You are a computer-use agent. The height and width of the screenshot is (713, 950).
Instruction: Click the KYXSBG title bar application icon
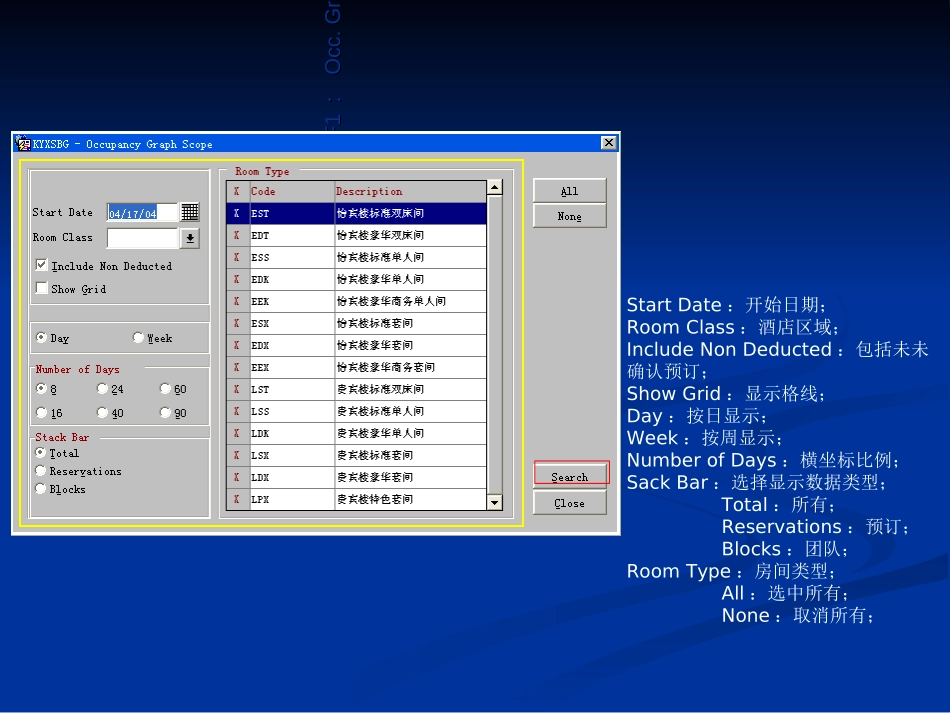[23, 143]
